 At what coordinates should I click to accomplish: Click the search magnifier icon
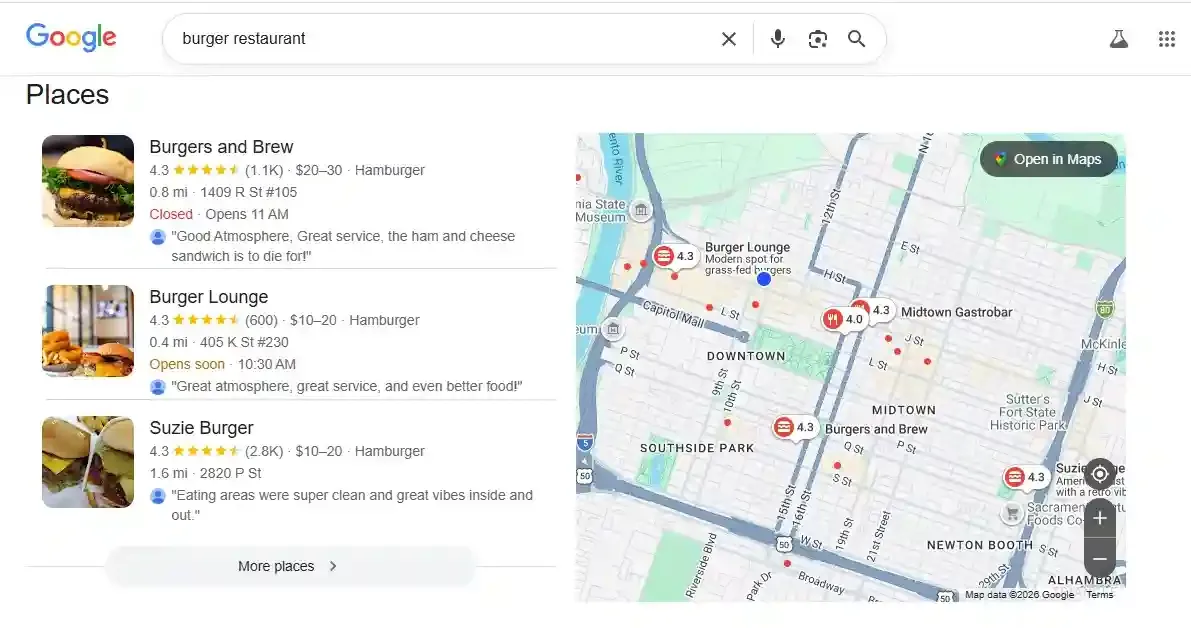856,38
